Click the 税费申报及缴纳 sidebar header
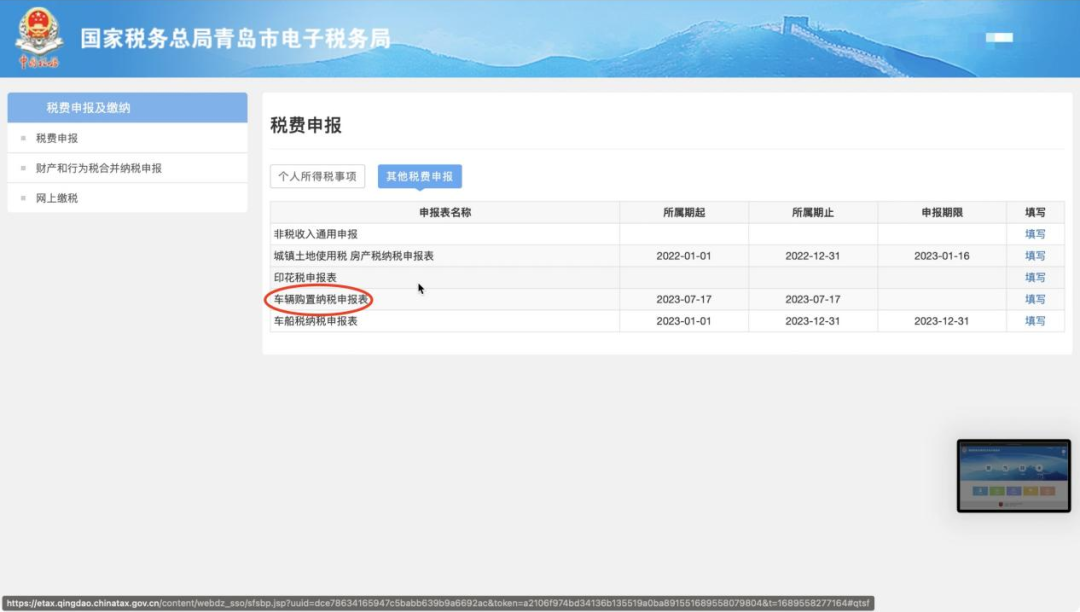1080x612 pixels. 88,108
